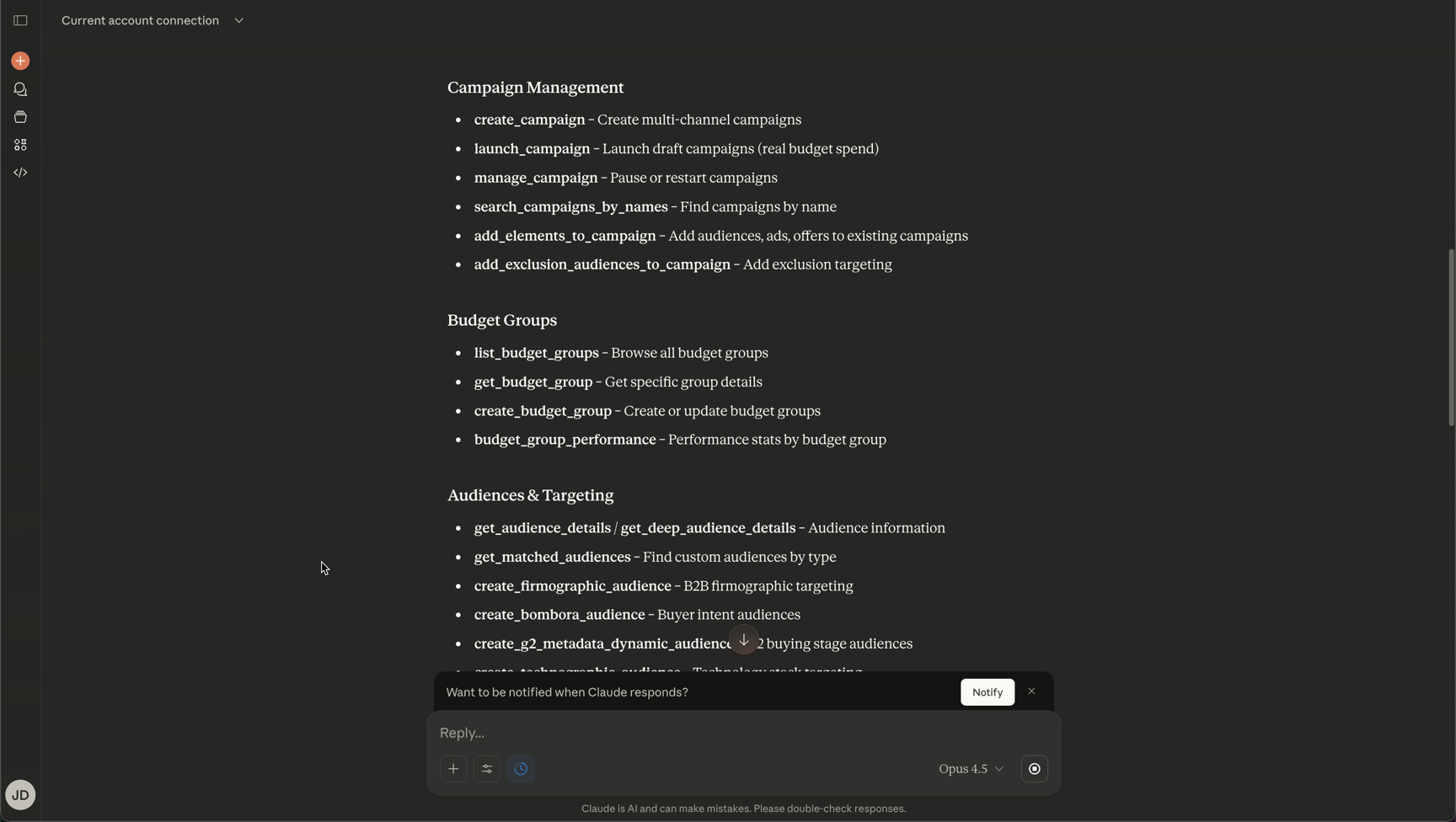The width and height of the screenshot is (1456, 822).
Task: Expand the Current account connection chat menu
Action: pos(238,20)
